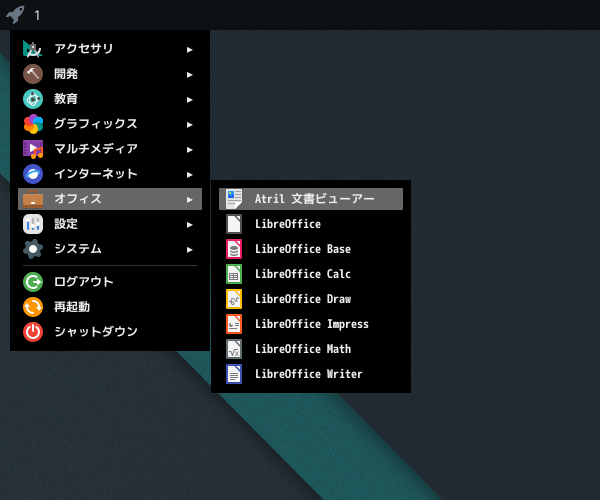The height and width of the screenshot is (500, 600).
Task: Click the 教育 atom icon
Action: click(33, 99)
